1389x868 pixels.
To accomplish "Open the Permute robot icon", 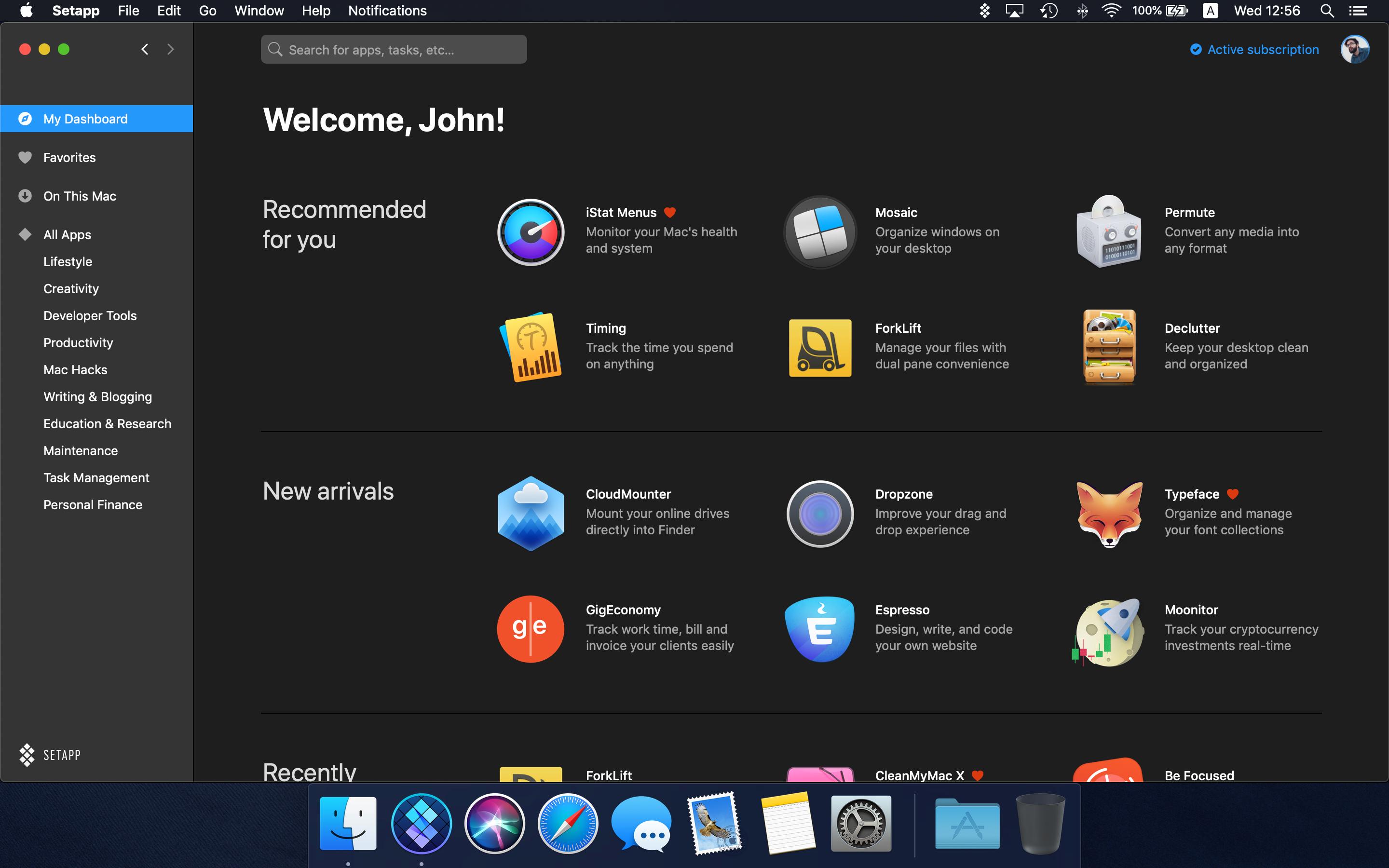I will 1109,232.
